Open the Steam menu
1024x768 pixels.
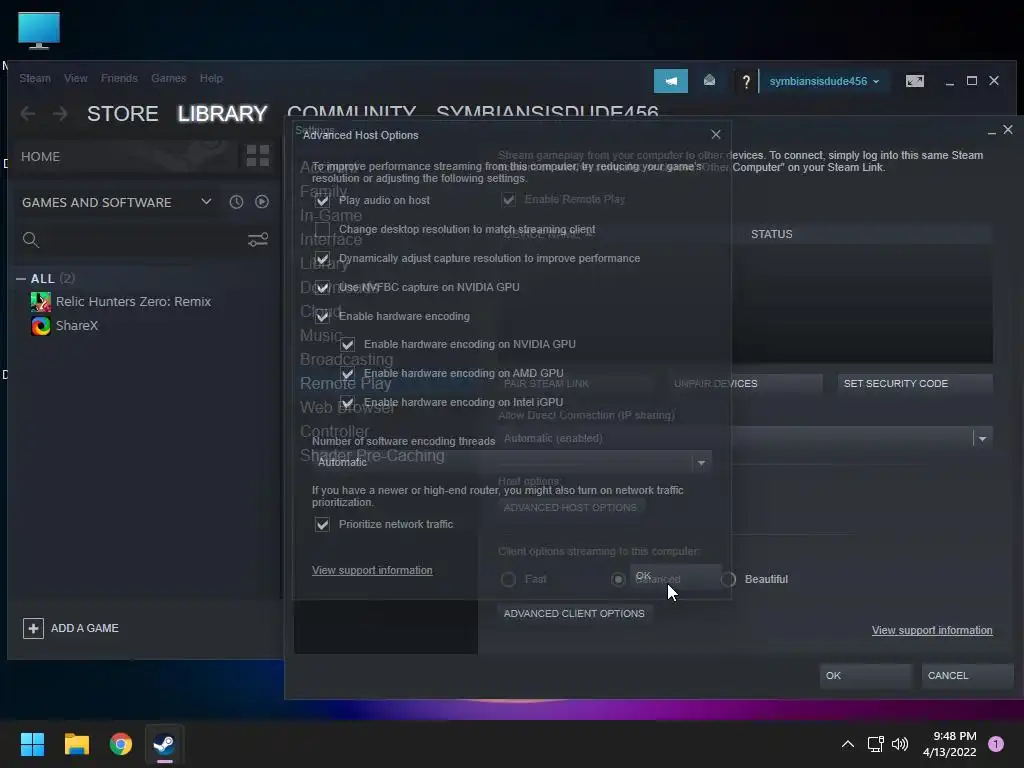coord(35,78)
